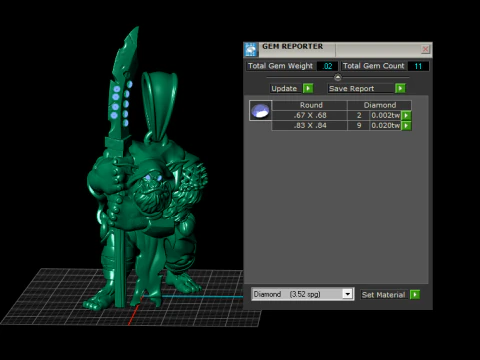Click the Round column header

click(x=311, y=105)
